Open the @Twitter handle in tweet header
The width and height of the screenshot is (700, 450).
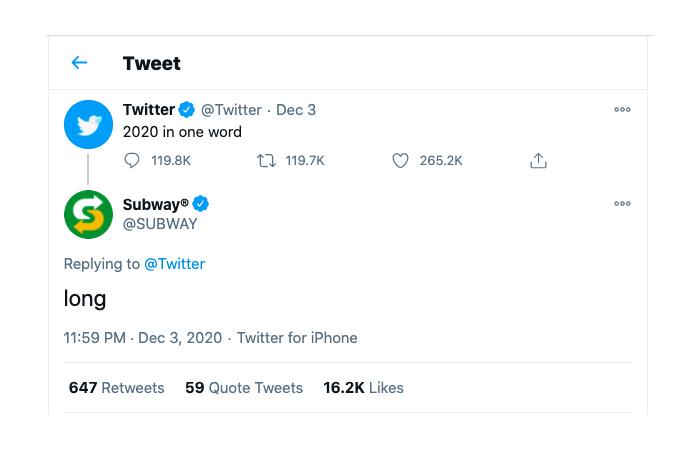point(231,110)
